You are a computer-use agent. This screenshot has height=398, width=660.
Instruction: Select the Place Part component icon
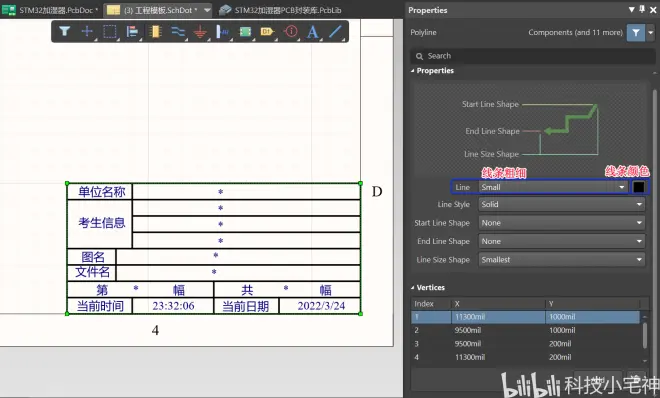click(x=155, y=32)
